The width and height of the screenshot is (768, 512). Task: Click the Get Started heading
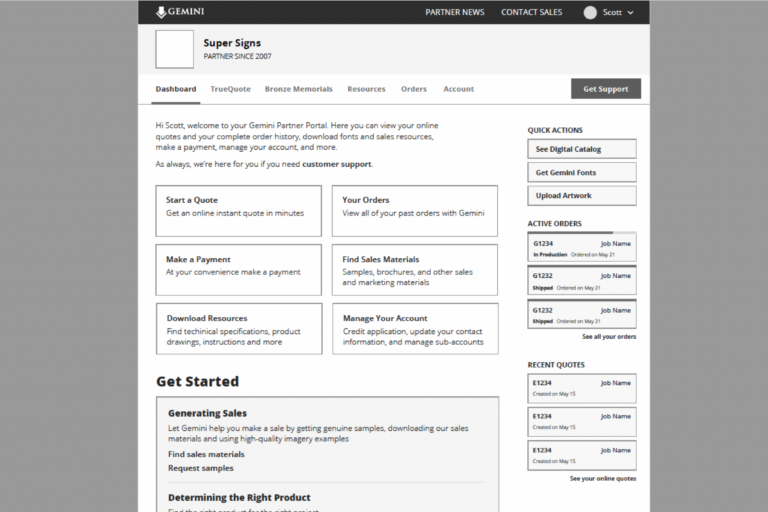click(197, 381)
